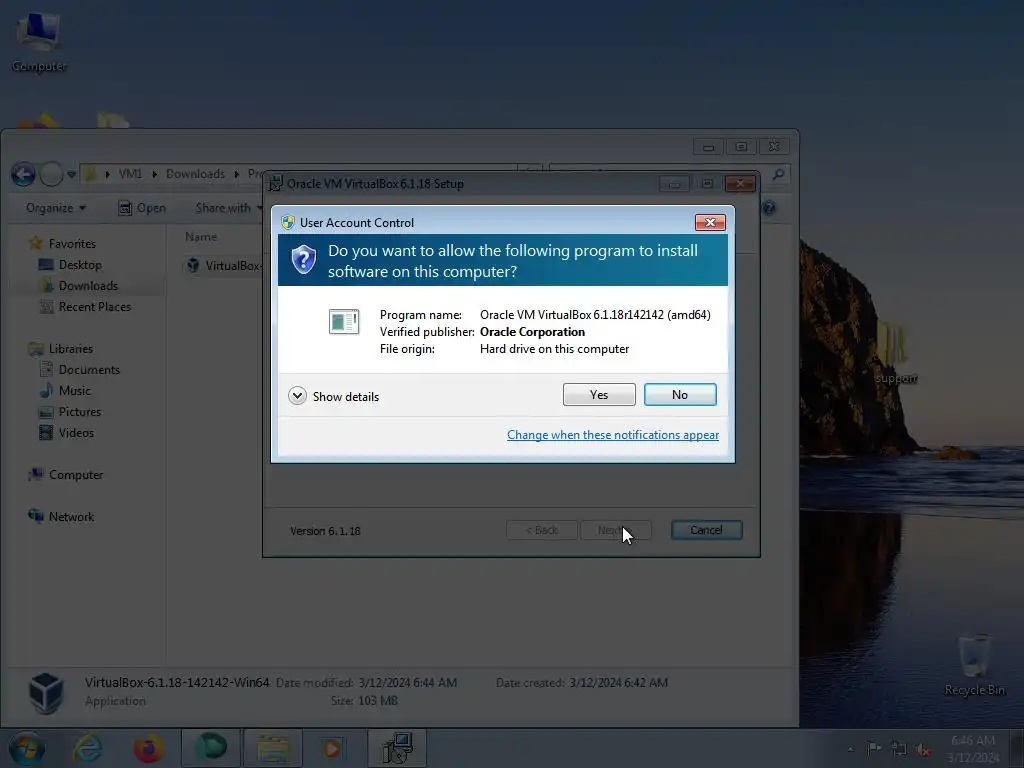This screenshot has width=1024, height=768.
Task: Click the Explorer search magnifier icon
Action: pos(778,174)
